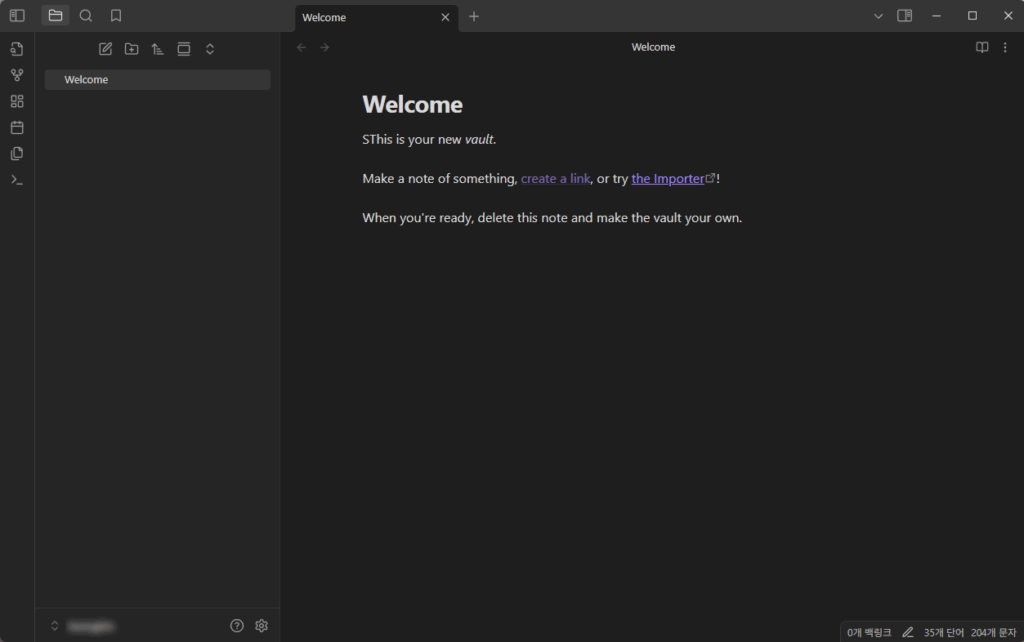Open the vault switcher
This screenshot has width=1024, height=642.
click(x=83, y=626)
